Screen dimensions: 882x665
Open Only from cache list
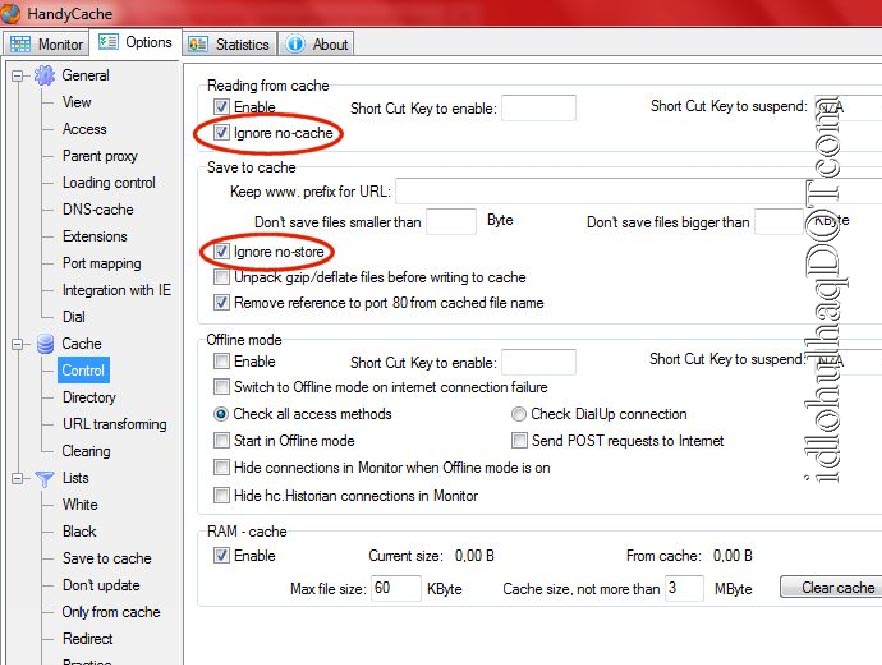click(111, 612)
